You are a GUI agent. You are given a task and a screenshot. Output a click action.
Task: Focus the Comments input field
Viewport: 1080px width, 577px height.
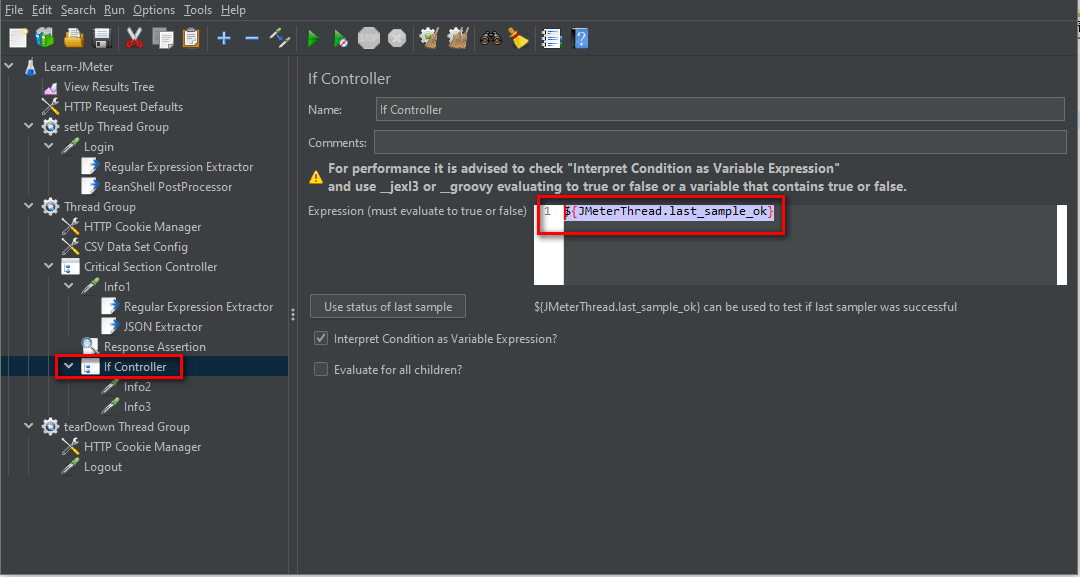click(720, 143)
